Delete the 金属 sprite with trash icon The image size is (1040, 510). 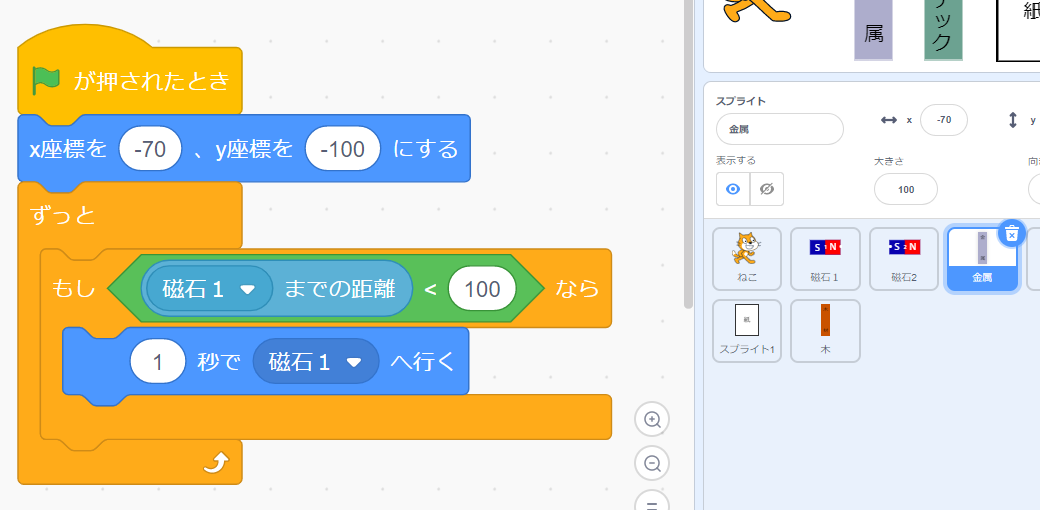coord(1011,233)
